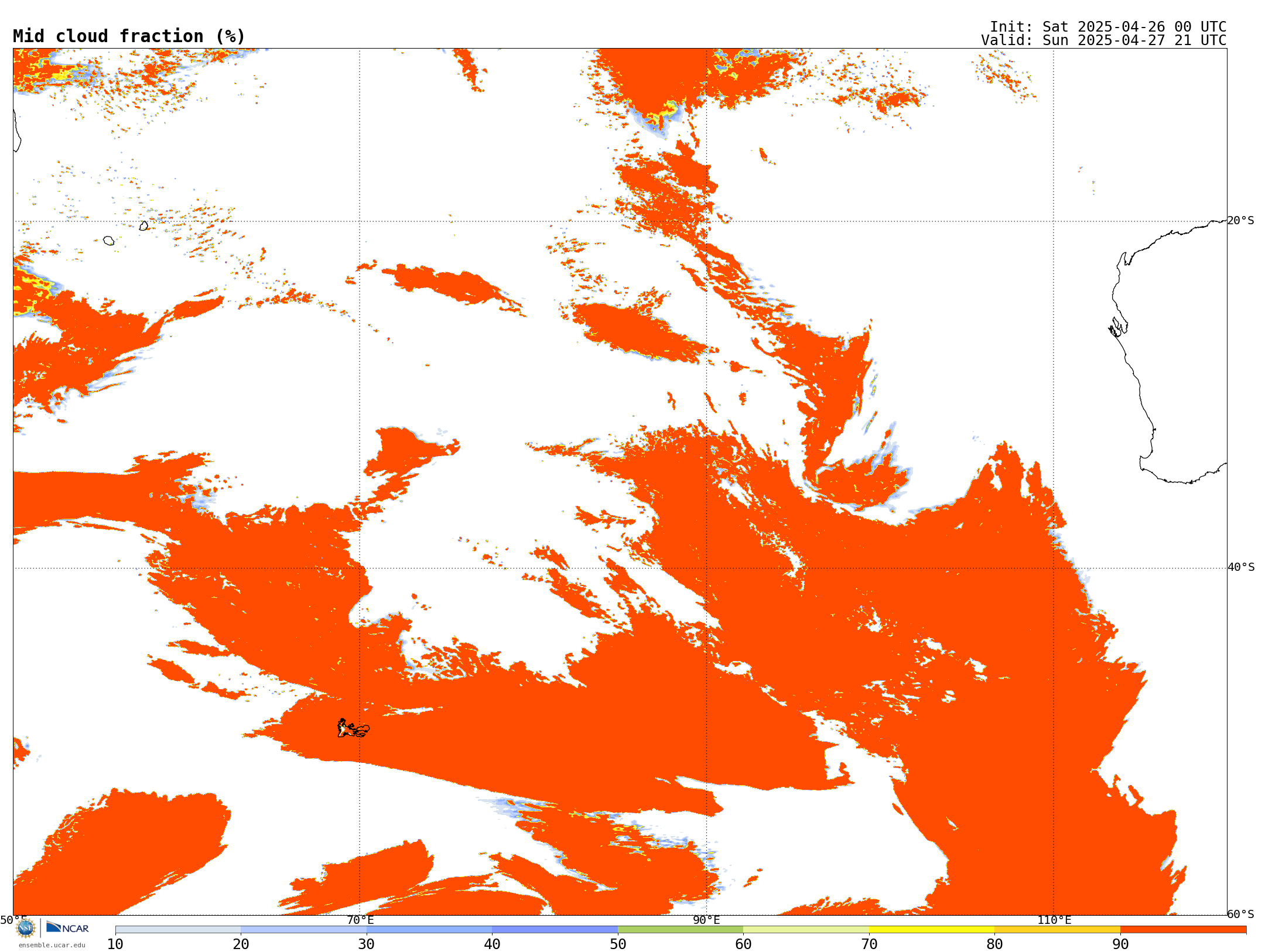Click the 50–60 green colorbar segment

(681, 930)
